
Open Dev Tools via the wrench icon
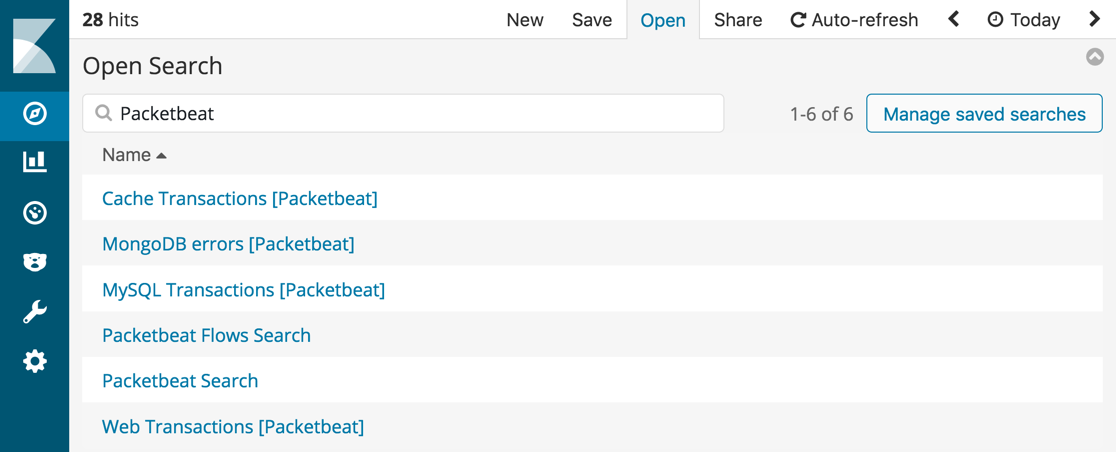[x=34, y=312]
